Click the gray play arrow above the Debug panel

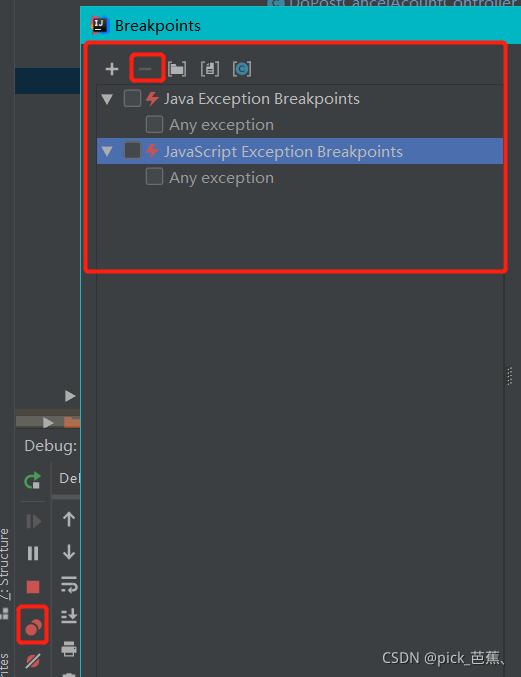click(70, 396)
